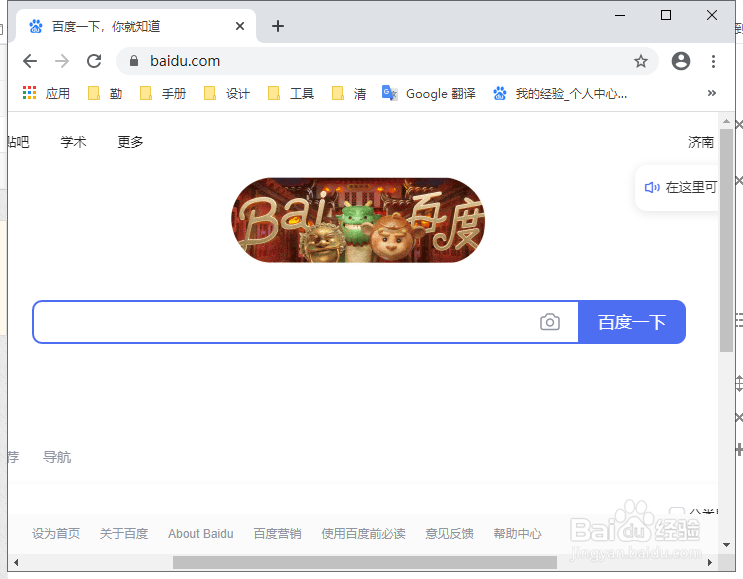Open 使用百度前必读 footer link
Screen dimensions: 743x579
(363, 534)
